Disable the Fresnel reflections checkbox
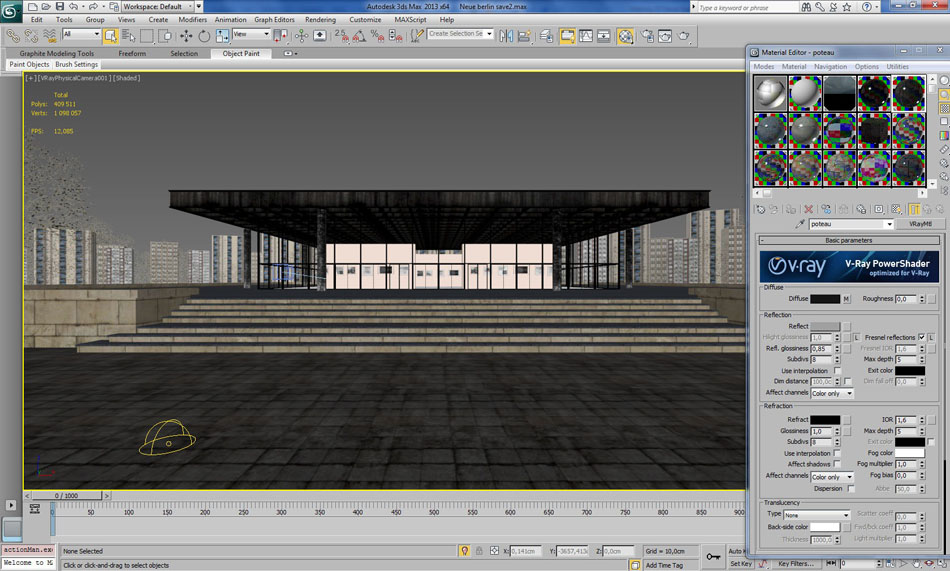Screen dimensions: 950x571 tap(922, 338)
